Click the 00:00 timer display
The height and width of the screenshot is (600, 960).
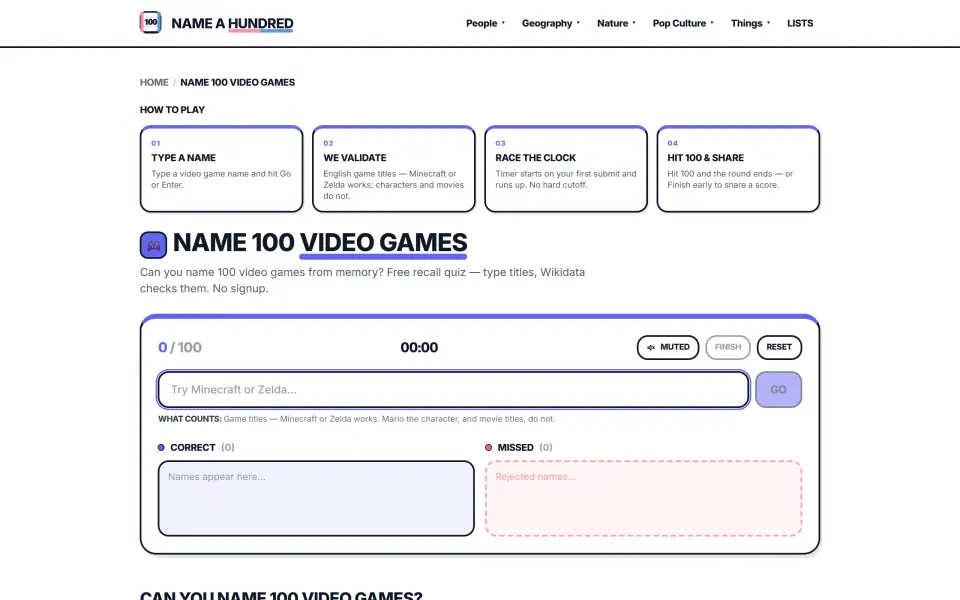(419, 347)
